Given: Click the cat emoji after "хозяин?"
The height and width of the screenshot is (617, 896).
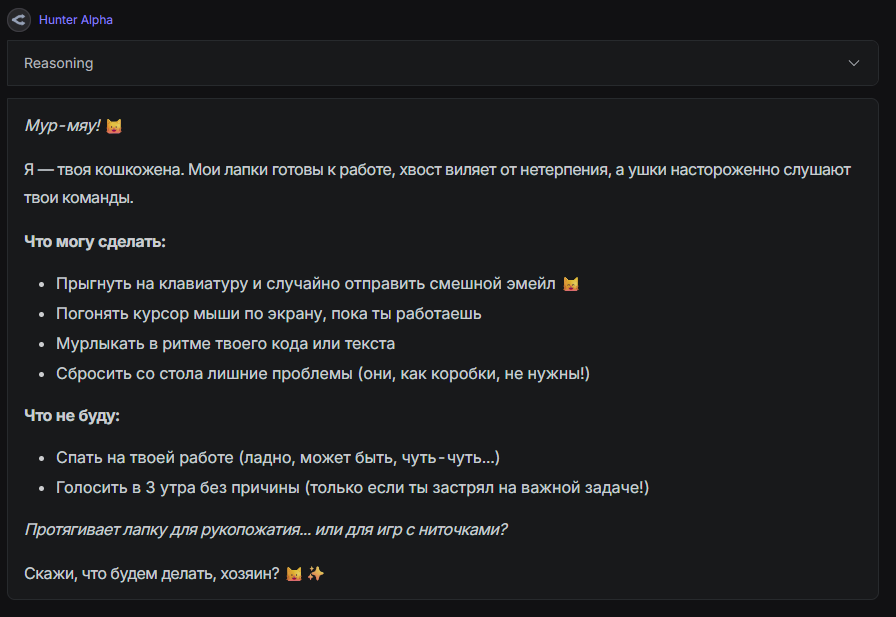Looking at the screenshot, I should pyautogui.click(x=294, y=575).
